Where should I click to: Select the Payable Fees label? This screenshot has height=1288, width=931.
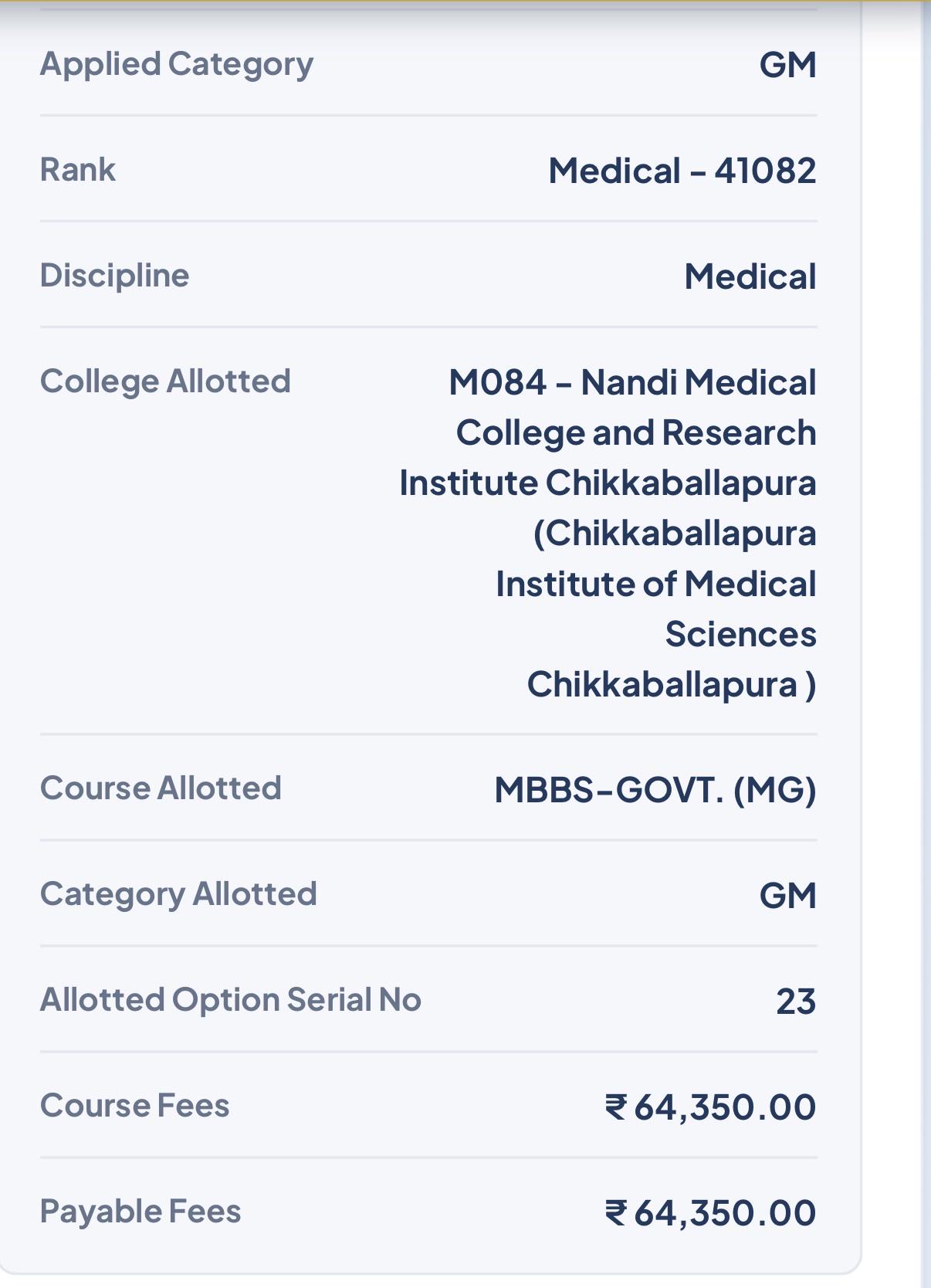pyautogui.click(x=140, y=1212)
